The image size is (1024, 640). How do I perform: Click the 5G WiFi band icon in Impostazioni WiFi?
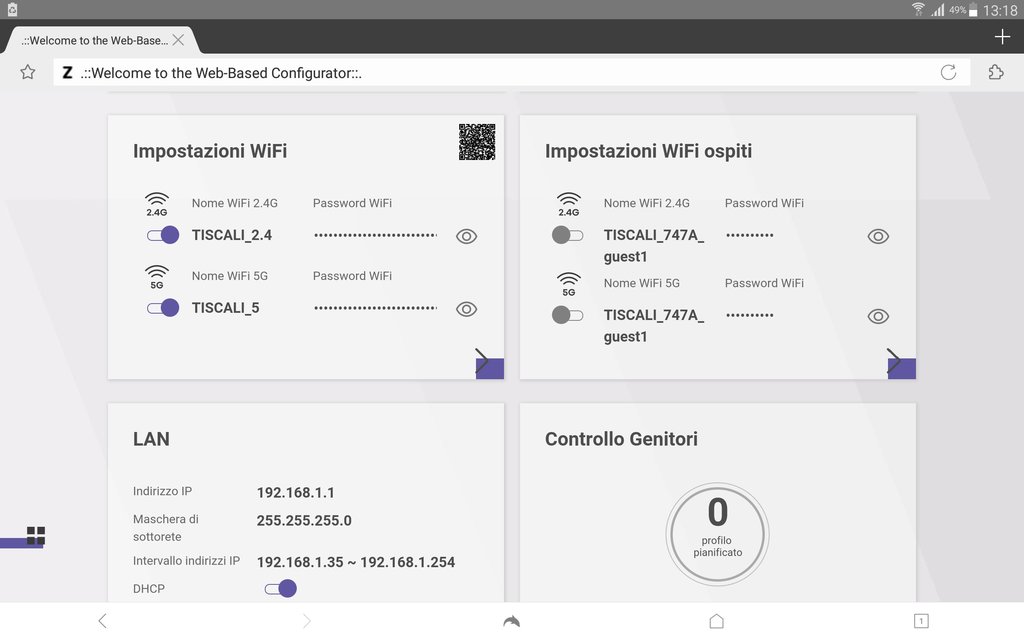coord(157,277)
